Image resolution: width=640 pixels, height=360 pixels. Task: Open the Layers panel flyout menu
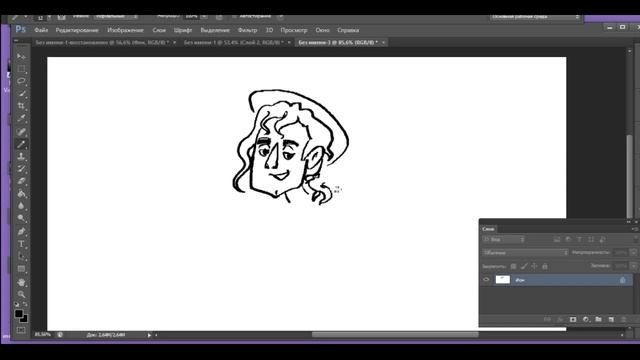click(635, 229)
